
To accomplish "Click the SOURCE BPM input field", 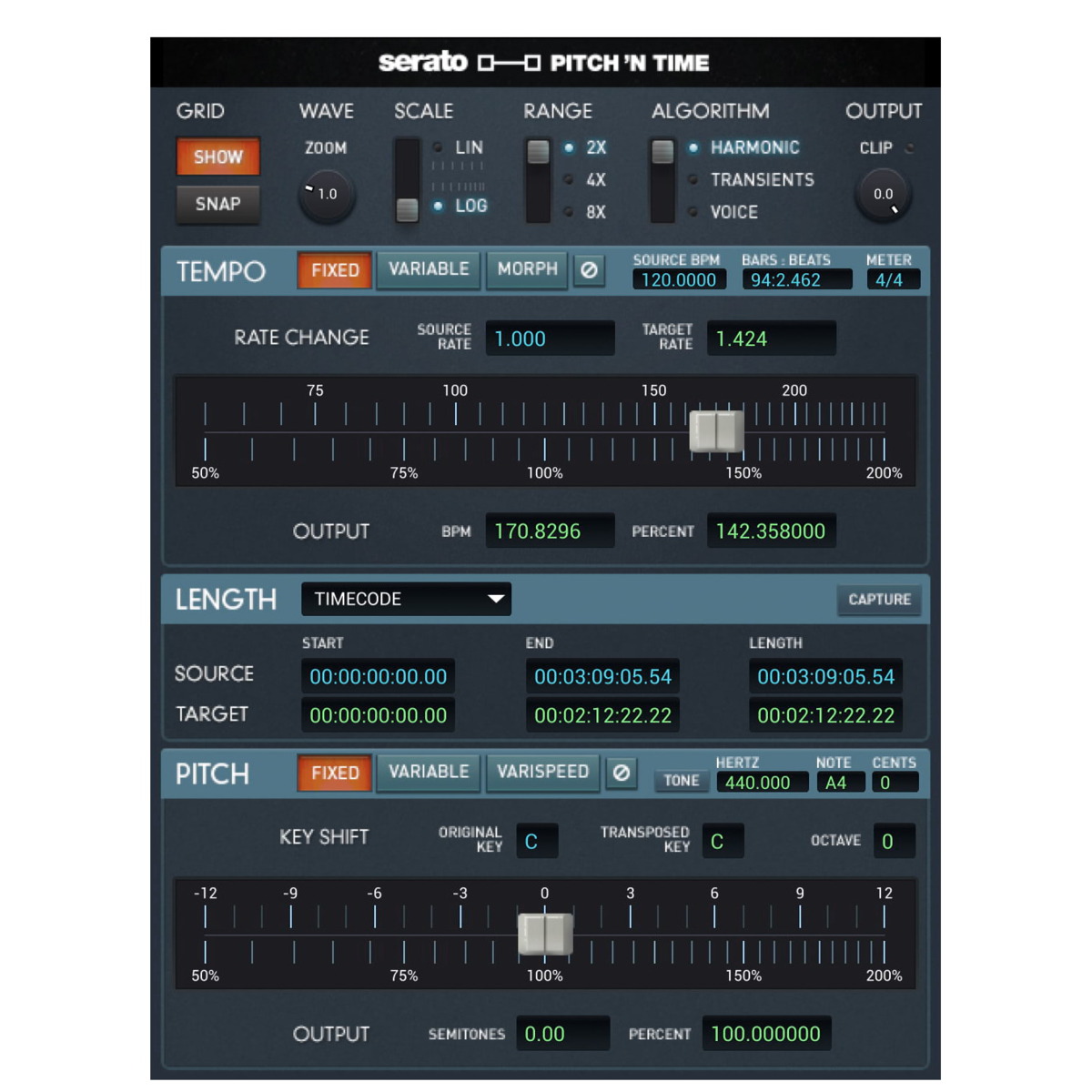I will pyautogui.click(x=679, y=279).
